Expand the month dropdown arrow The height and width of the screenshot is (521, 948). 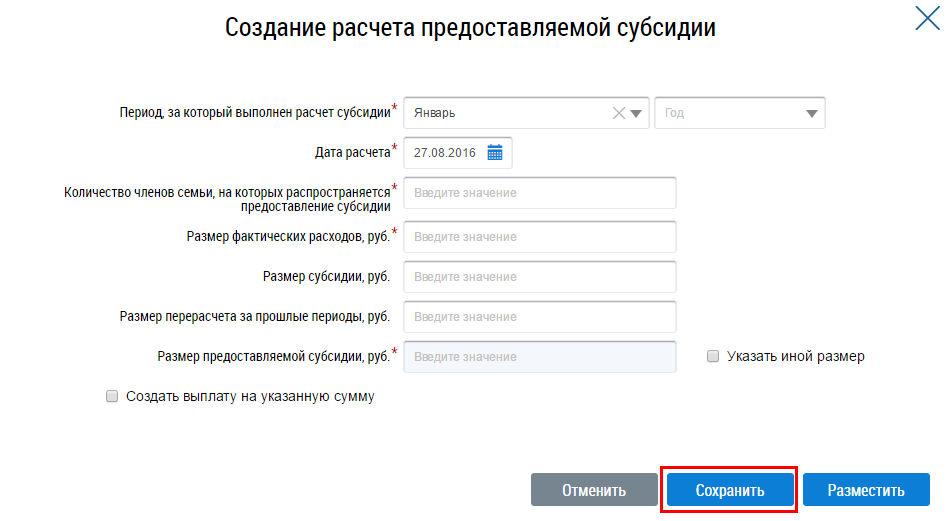pos(637,113)
